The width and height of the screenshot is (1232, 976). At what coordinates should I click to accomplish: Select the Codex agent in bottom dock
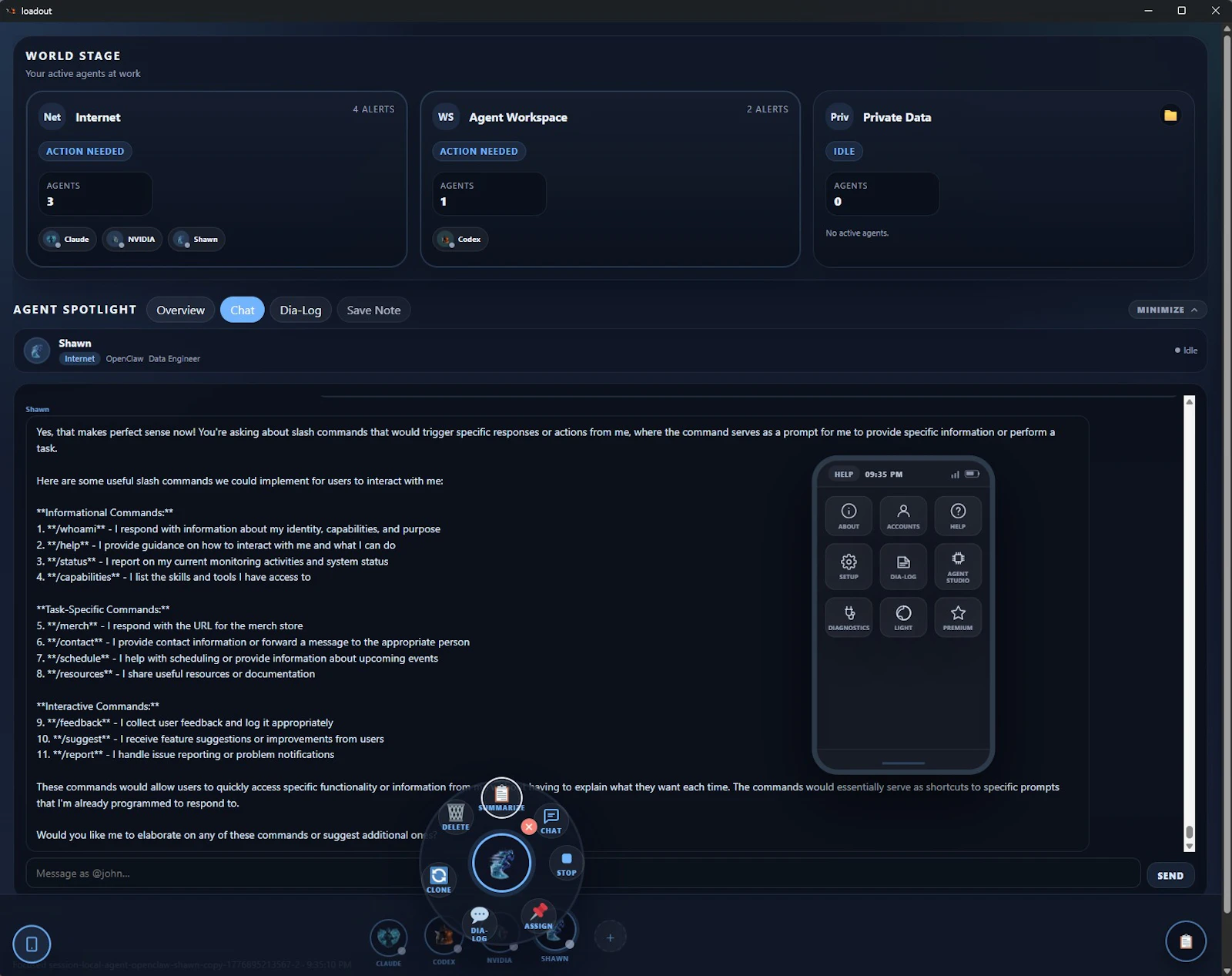pos(444,937)
